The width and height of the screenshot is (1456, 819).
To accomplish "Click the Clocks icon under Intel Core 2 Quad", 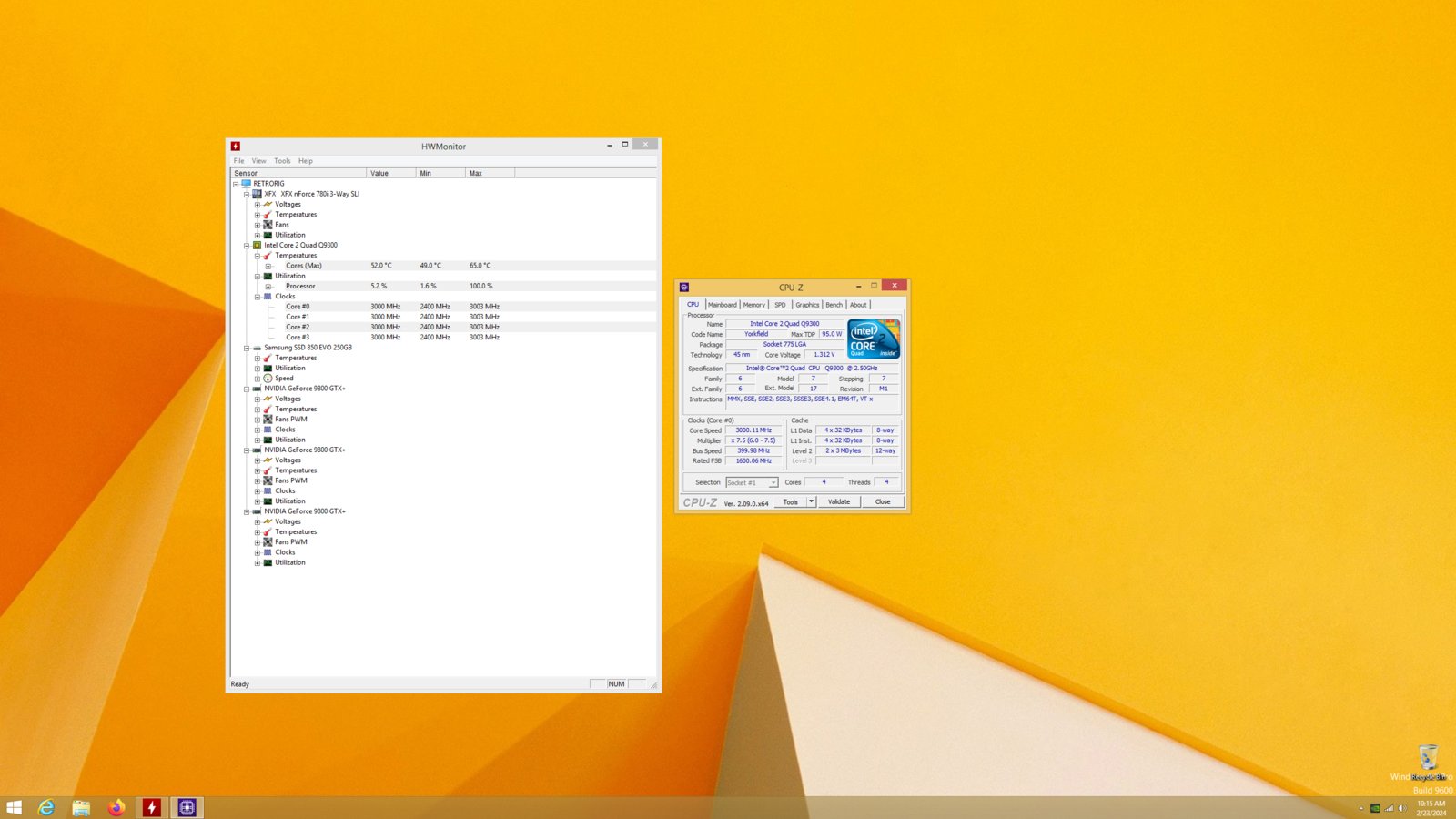I will click(268, 297).
